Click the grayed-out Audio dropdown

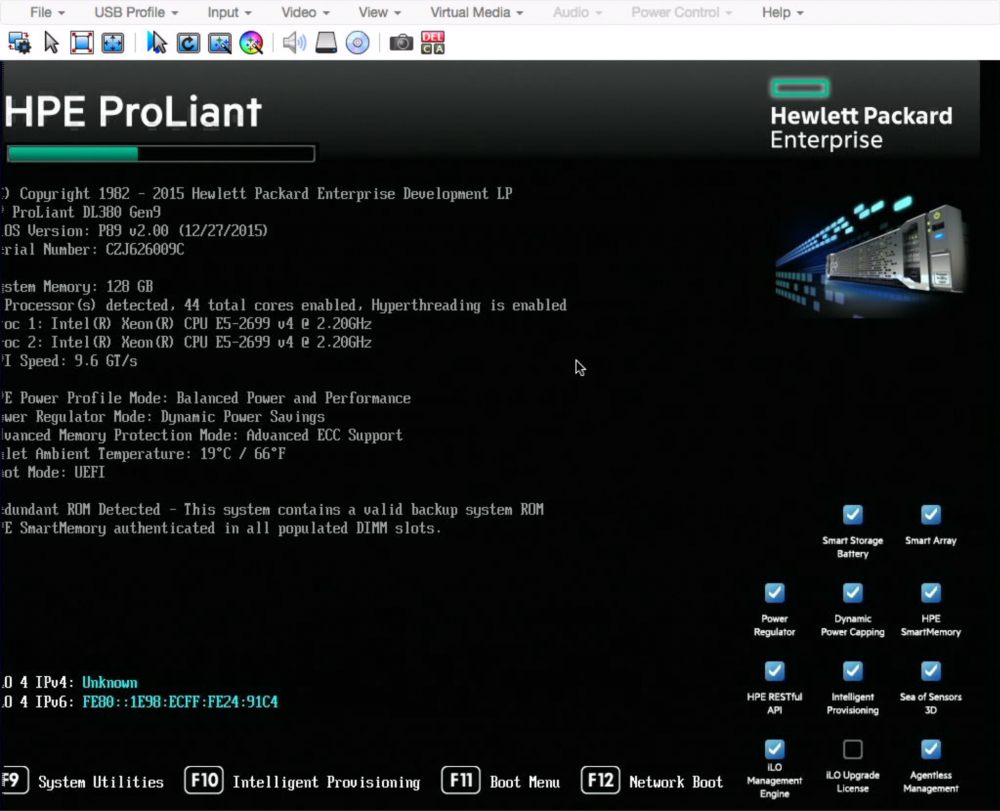(577, 12)
